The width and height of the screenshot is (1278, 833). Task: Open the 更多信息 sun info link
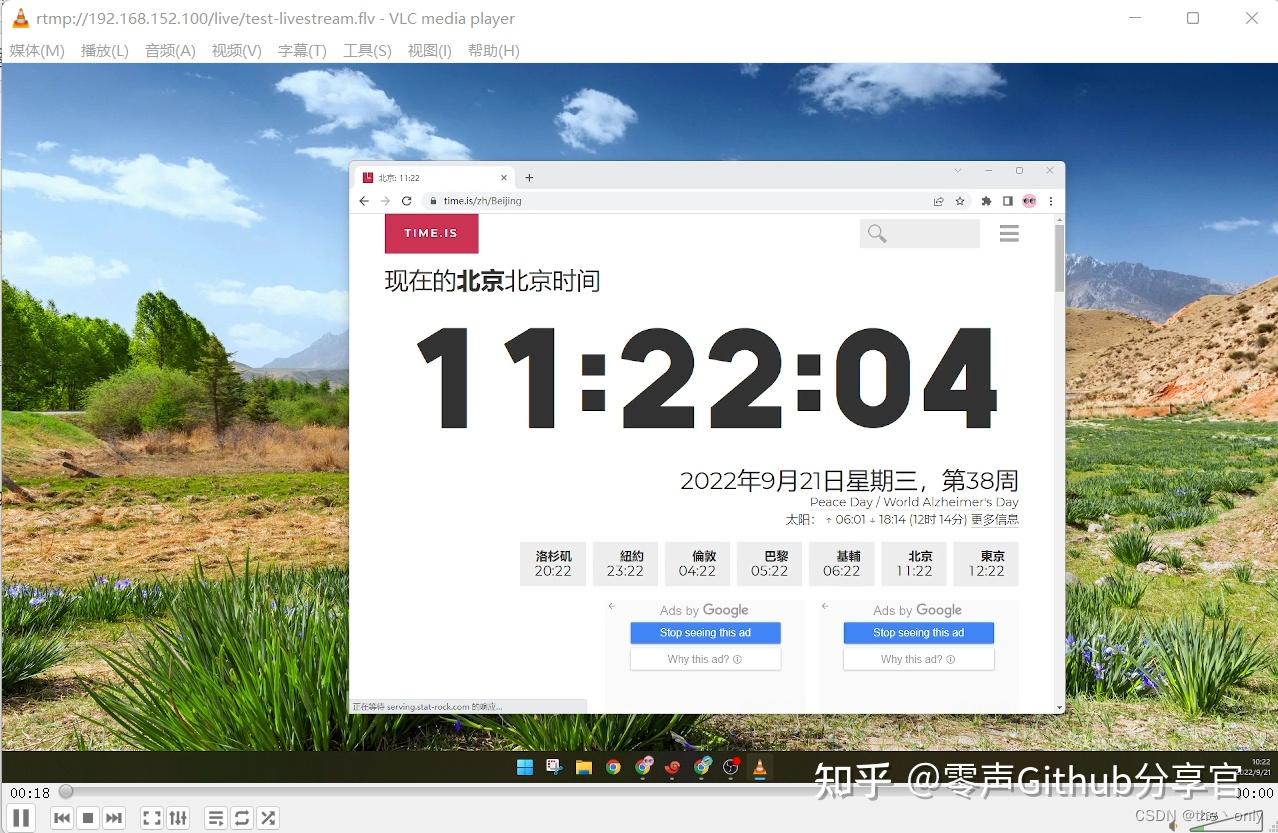(x=995, y=519)
